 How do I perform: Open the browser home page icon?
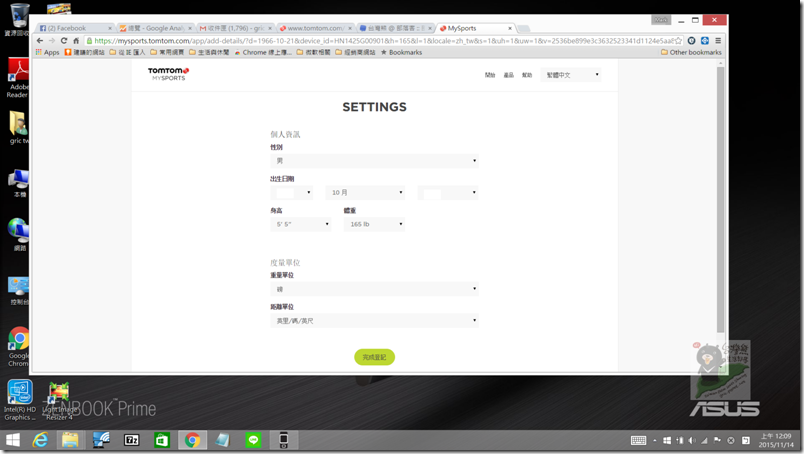(76, 41)
